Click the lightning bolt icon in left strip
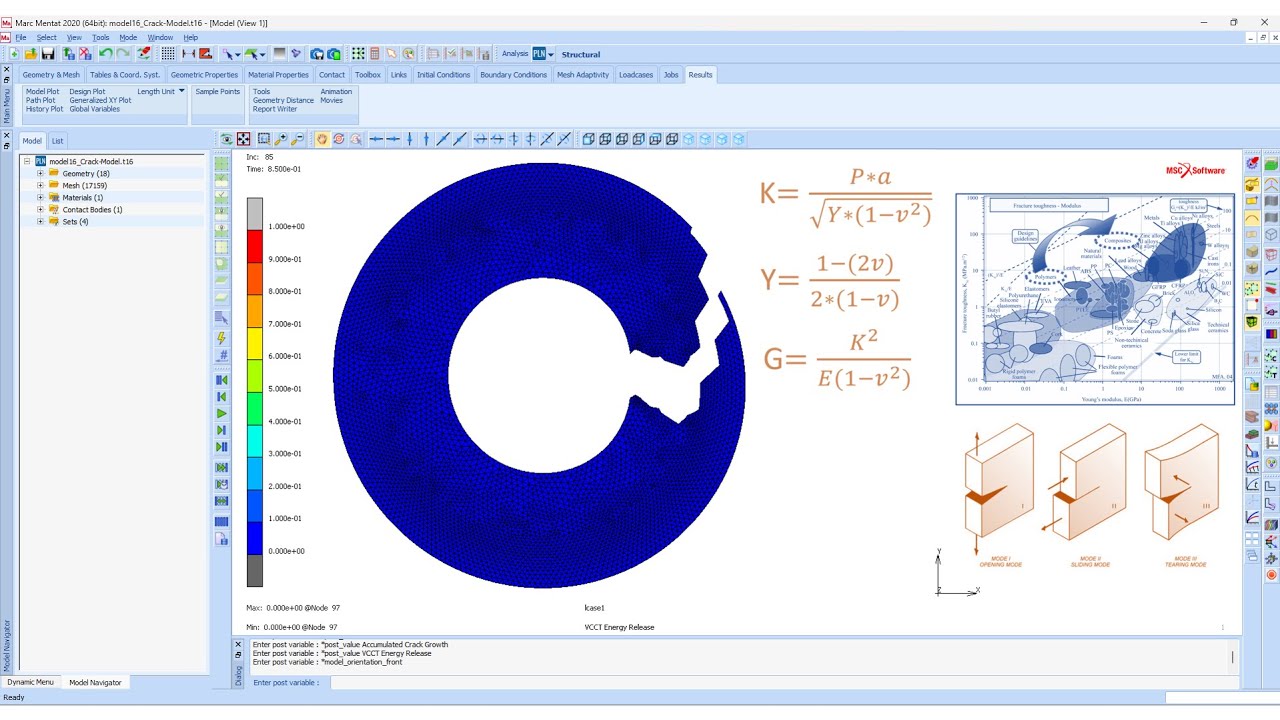 222,338
